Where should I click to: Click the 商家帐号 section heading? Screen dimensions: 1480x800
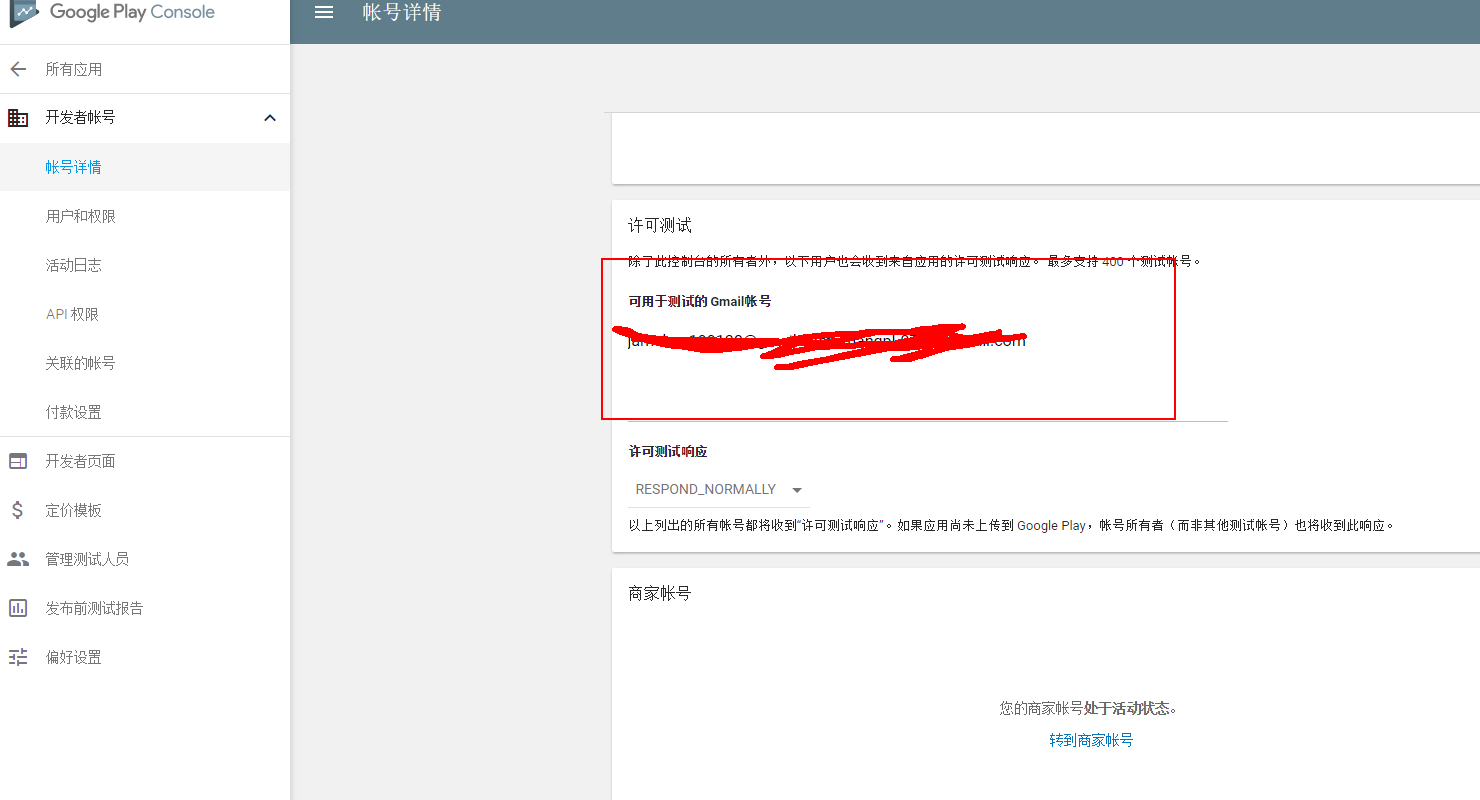660,593
